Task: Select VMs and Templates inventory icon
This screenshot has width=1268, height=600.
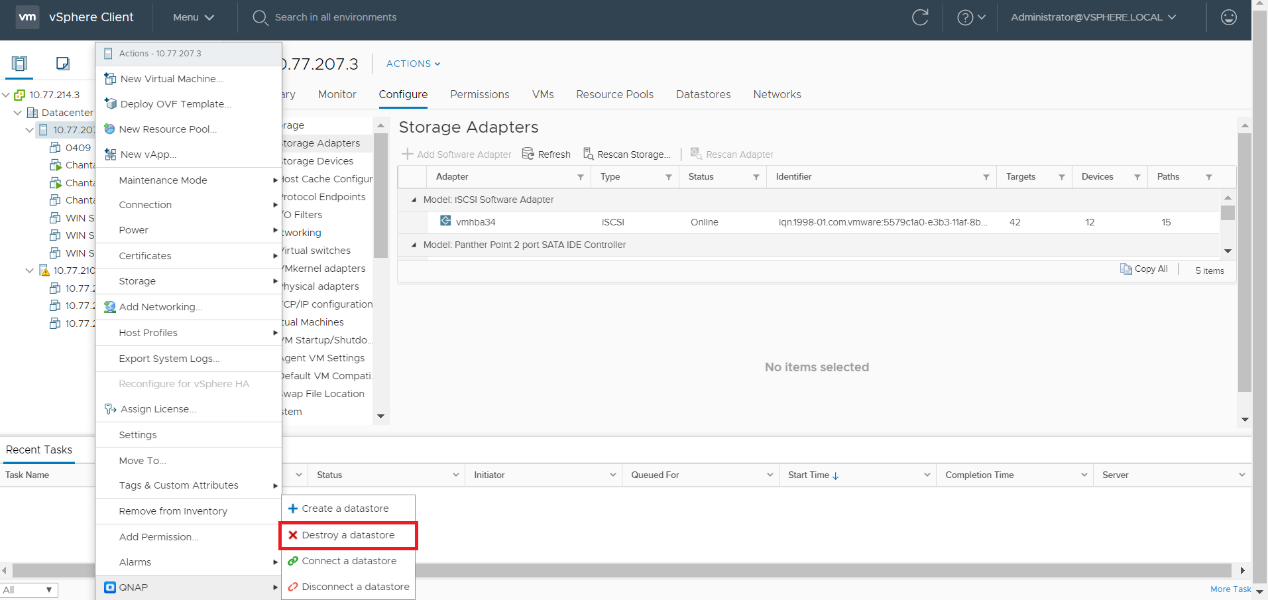Action: (62, 64)
